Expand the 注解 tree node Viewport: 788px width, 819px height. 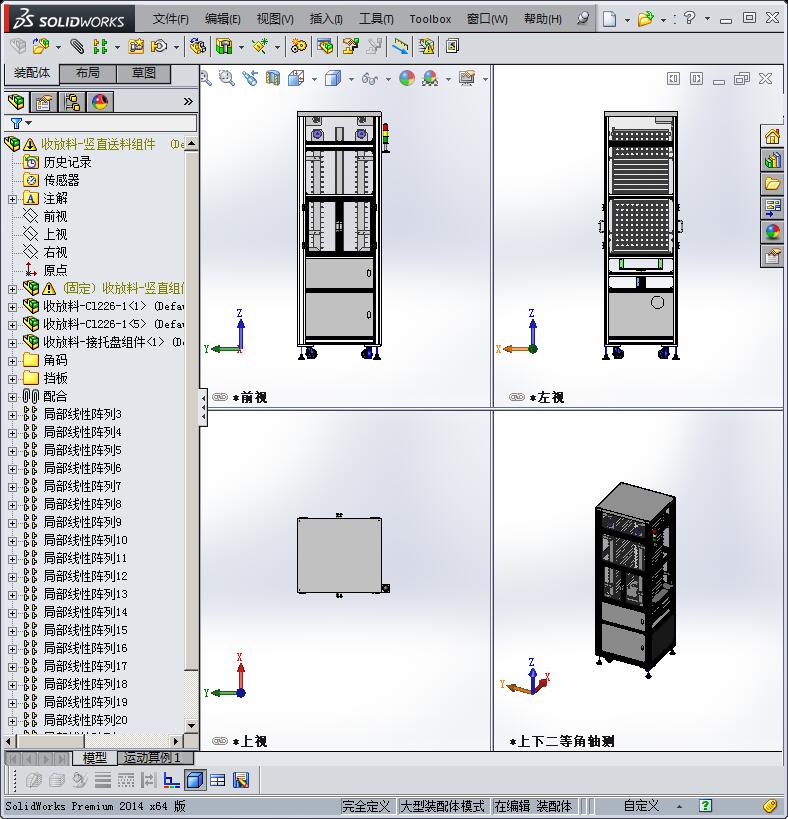(13, 199)
